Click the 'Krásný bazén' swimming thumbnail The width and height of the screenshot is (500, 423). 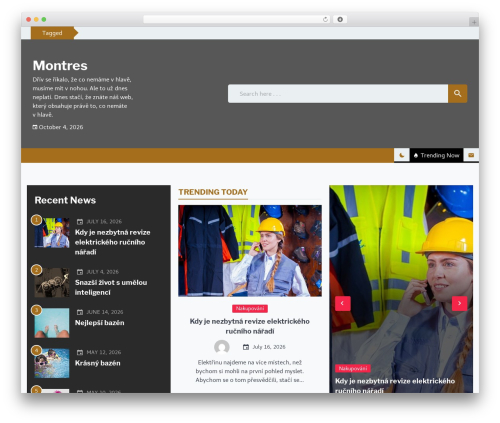point(52,363)
